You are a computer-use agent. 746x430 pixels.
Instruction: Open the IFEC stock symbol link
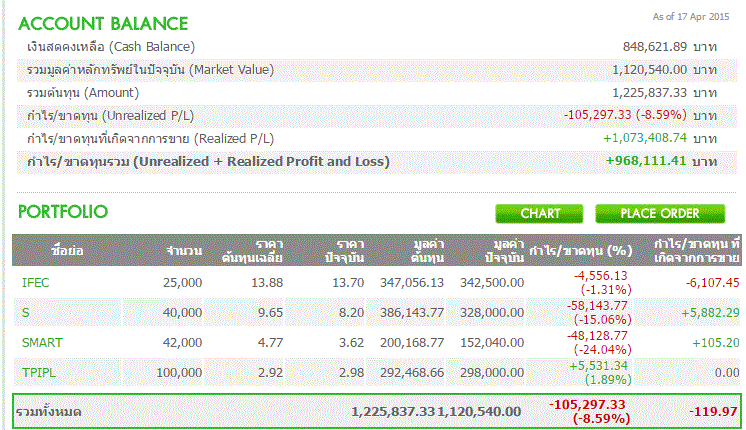coord(35,283)
